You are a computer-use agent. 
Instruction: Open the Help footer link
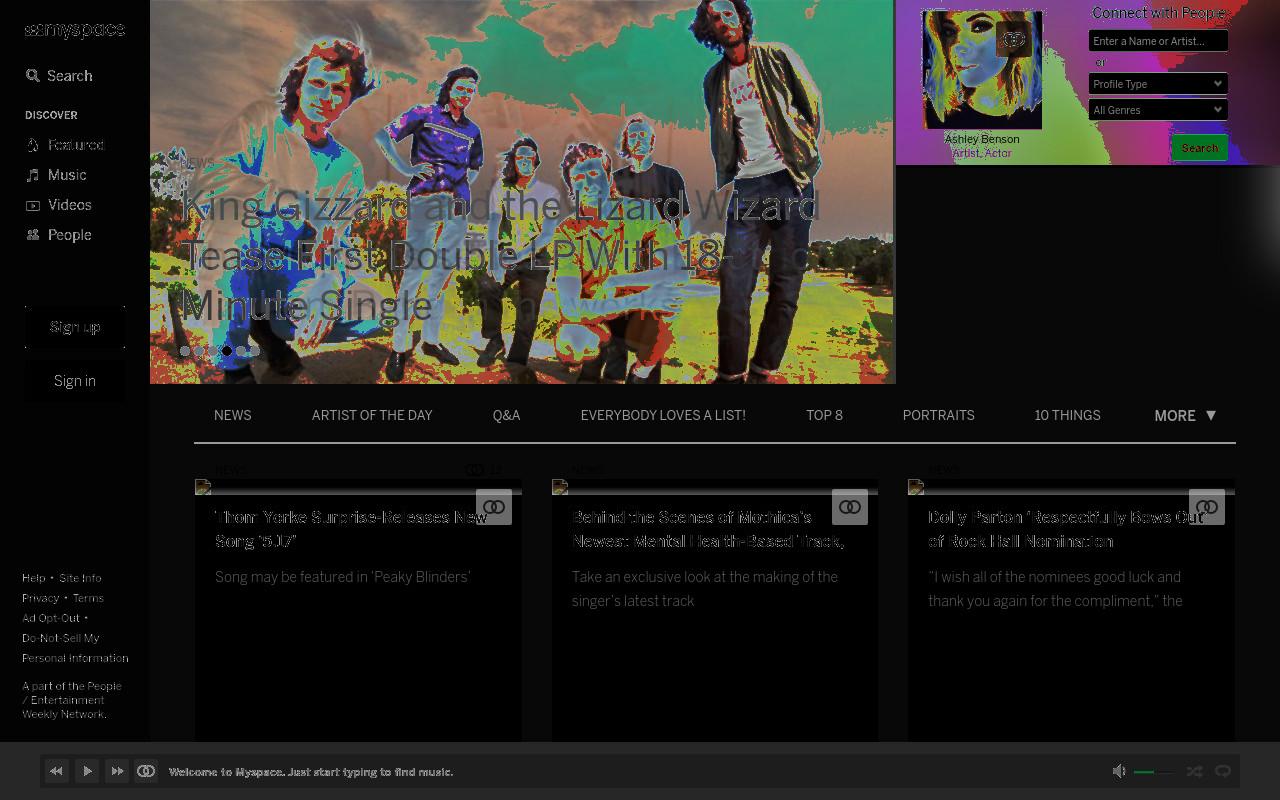[34, 578]
